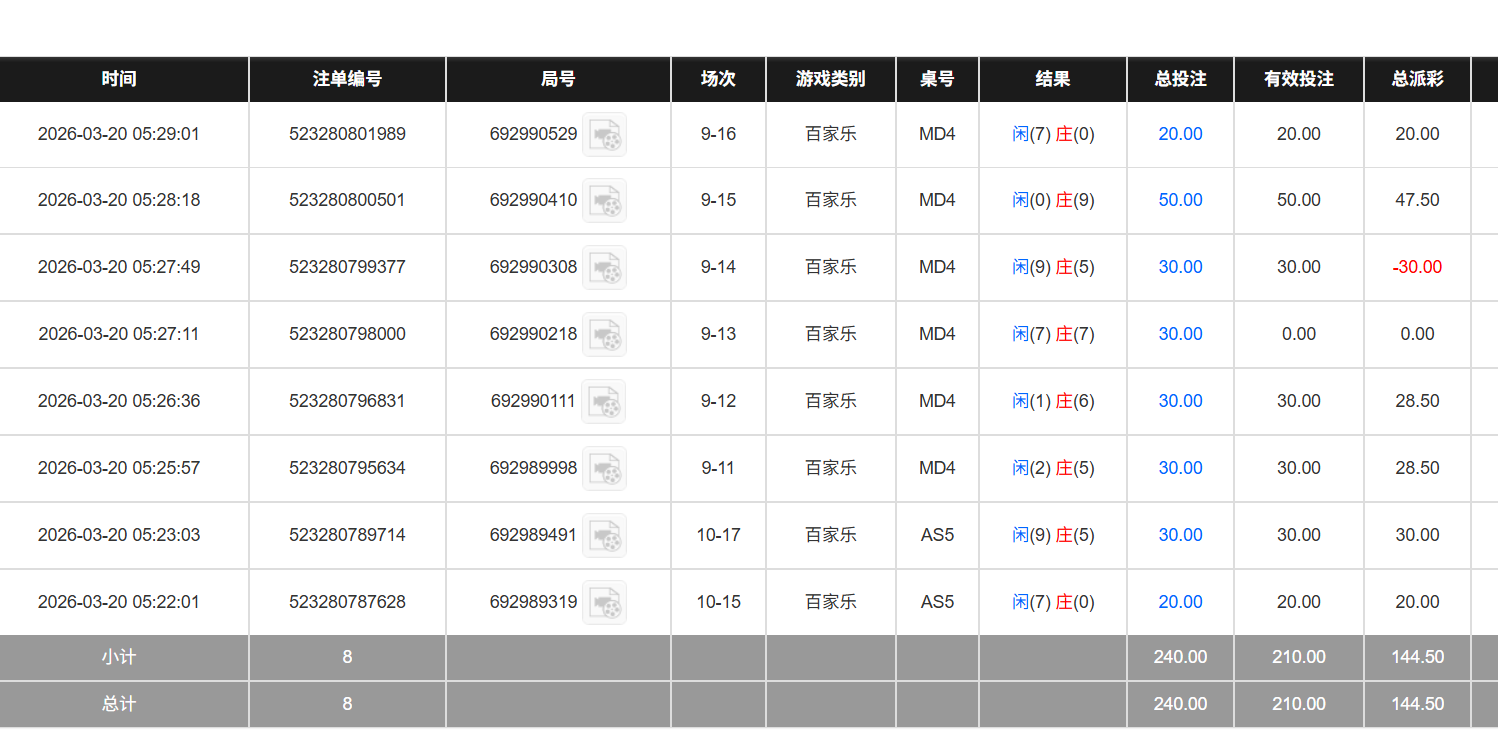Image resolution: width=1498 pixels, height=754 pixels.
Task: Click the result 闲(0) 庄(9) link
Action: tap(1053, 200)
